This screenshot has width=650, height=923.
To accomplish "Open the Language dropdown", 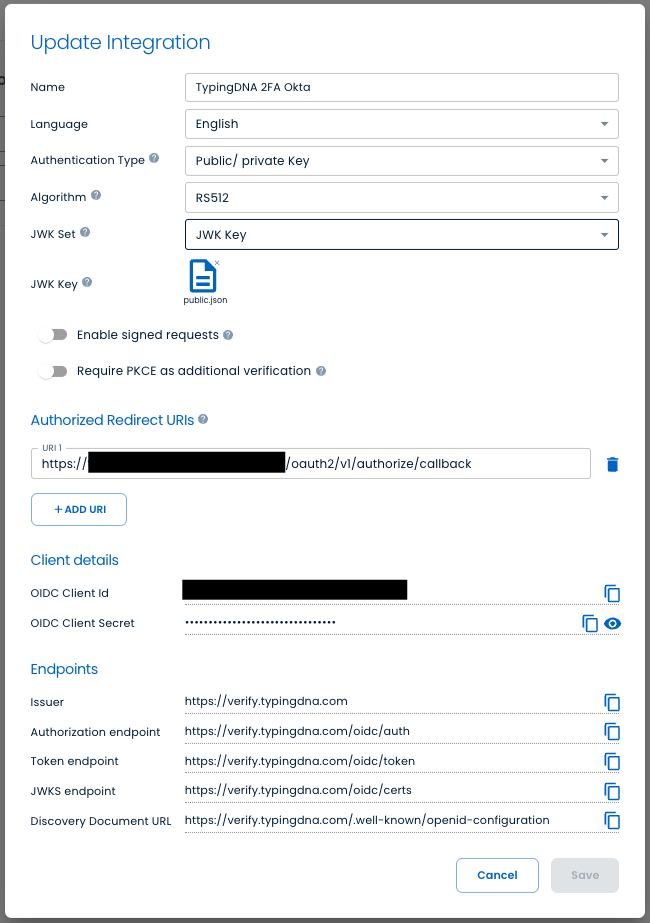I will tap(402, 124).
